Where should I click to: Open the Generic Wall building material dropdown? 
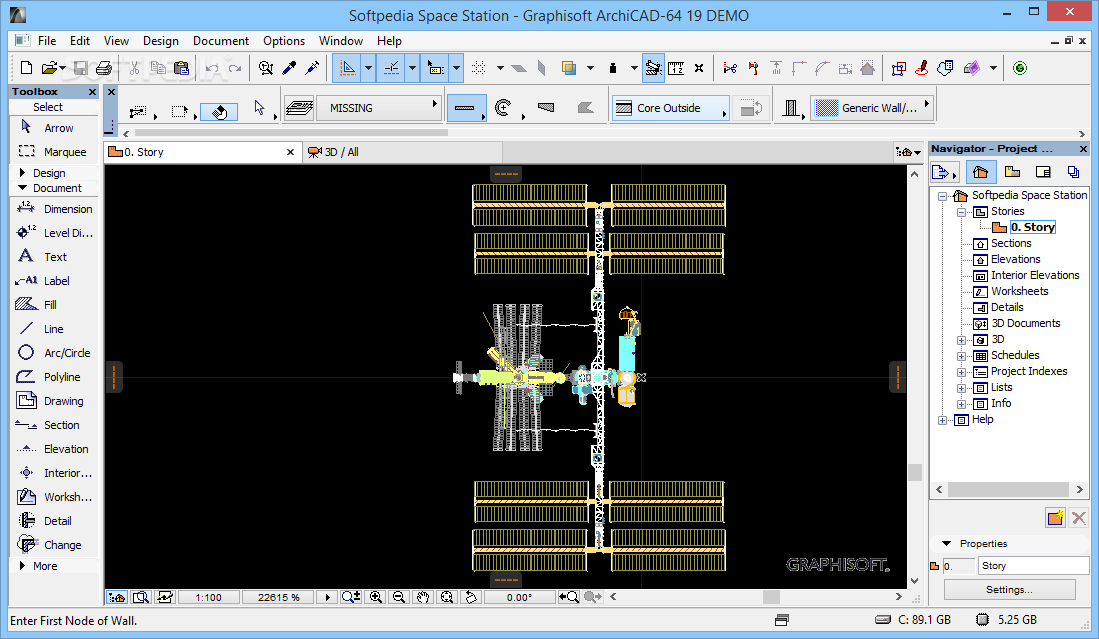click(x=872, y=108)
